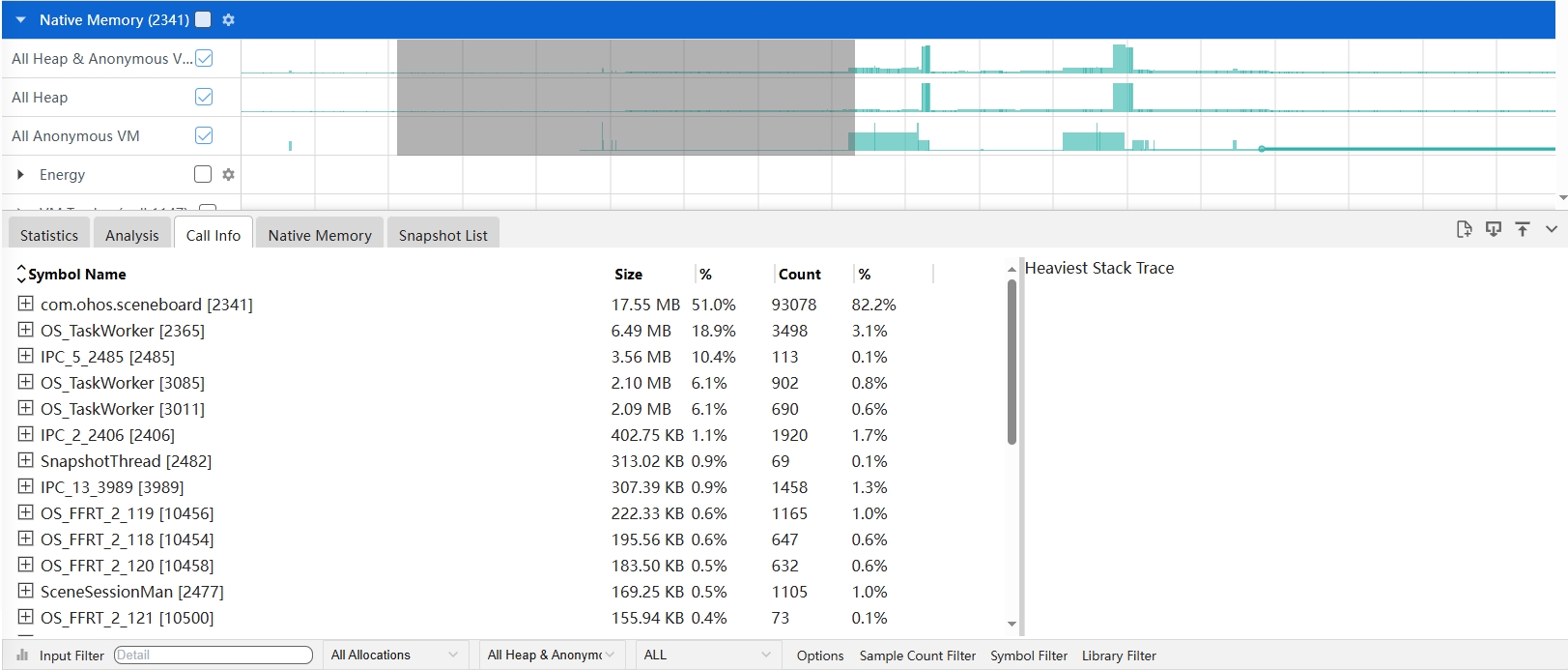Image resolution: width=1568 pixels, height=670 pixels.
Task: Click the call list vertical scrollbar thumb
Action: tap(1012, 363)
